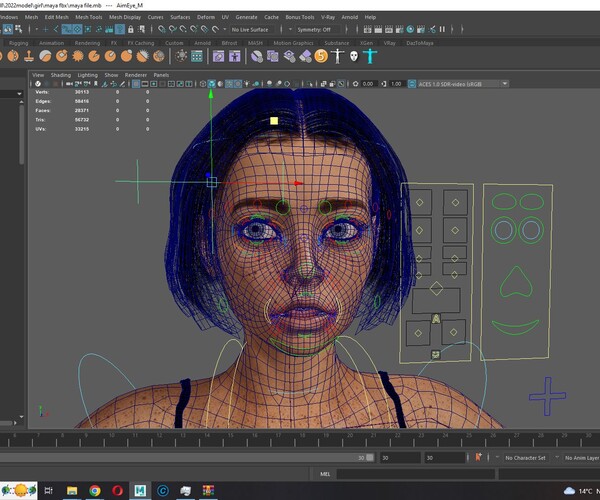Expand arrow left of Symmetry field
Image resolution: width=600 pixels, height=500 pixels.
(290, 29)
